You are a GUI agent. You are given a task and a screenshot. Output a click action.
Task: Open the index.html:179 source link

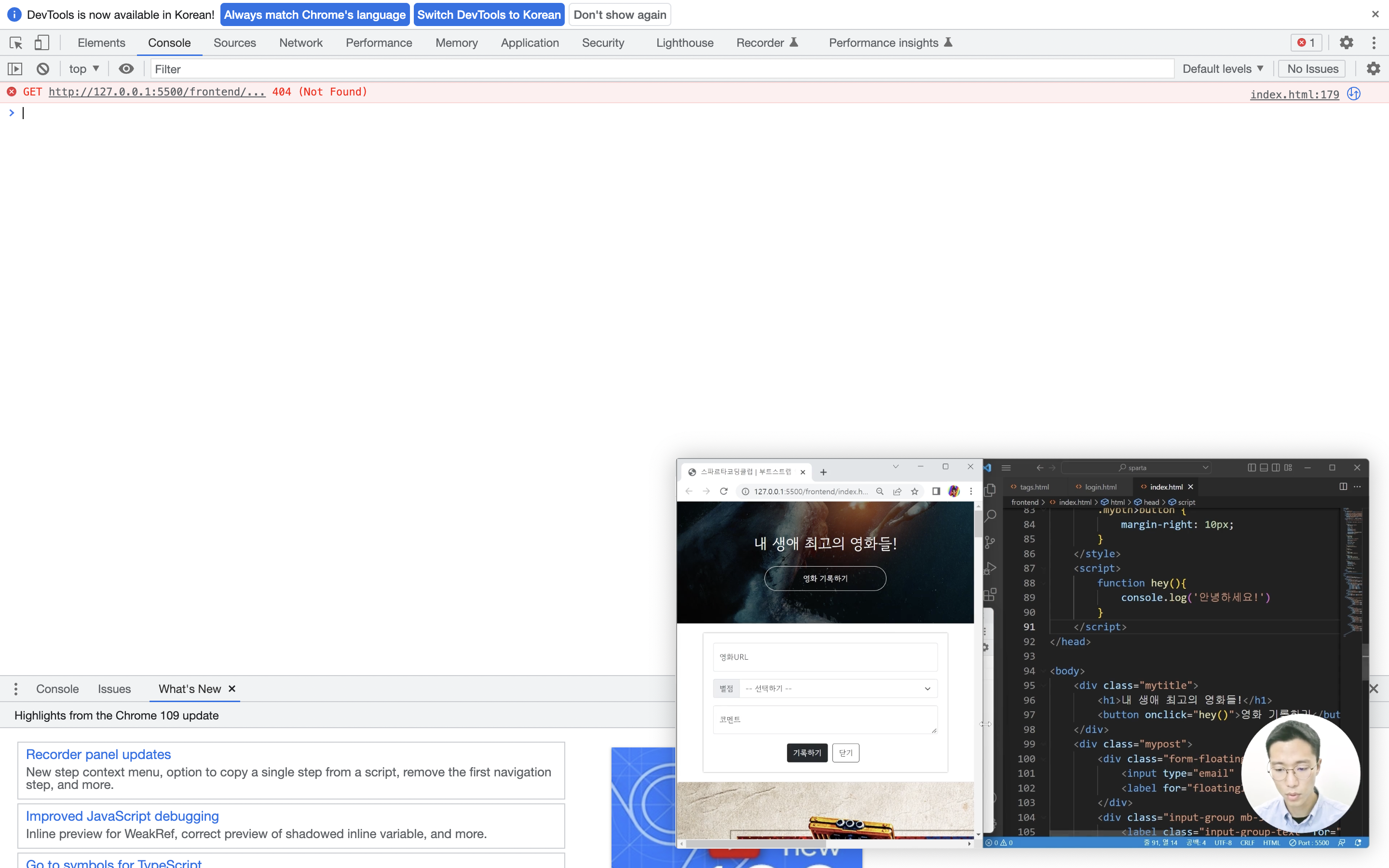pyautogui.click(x=1294, y=94)
